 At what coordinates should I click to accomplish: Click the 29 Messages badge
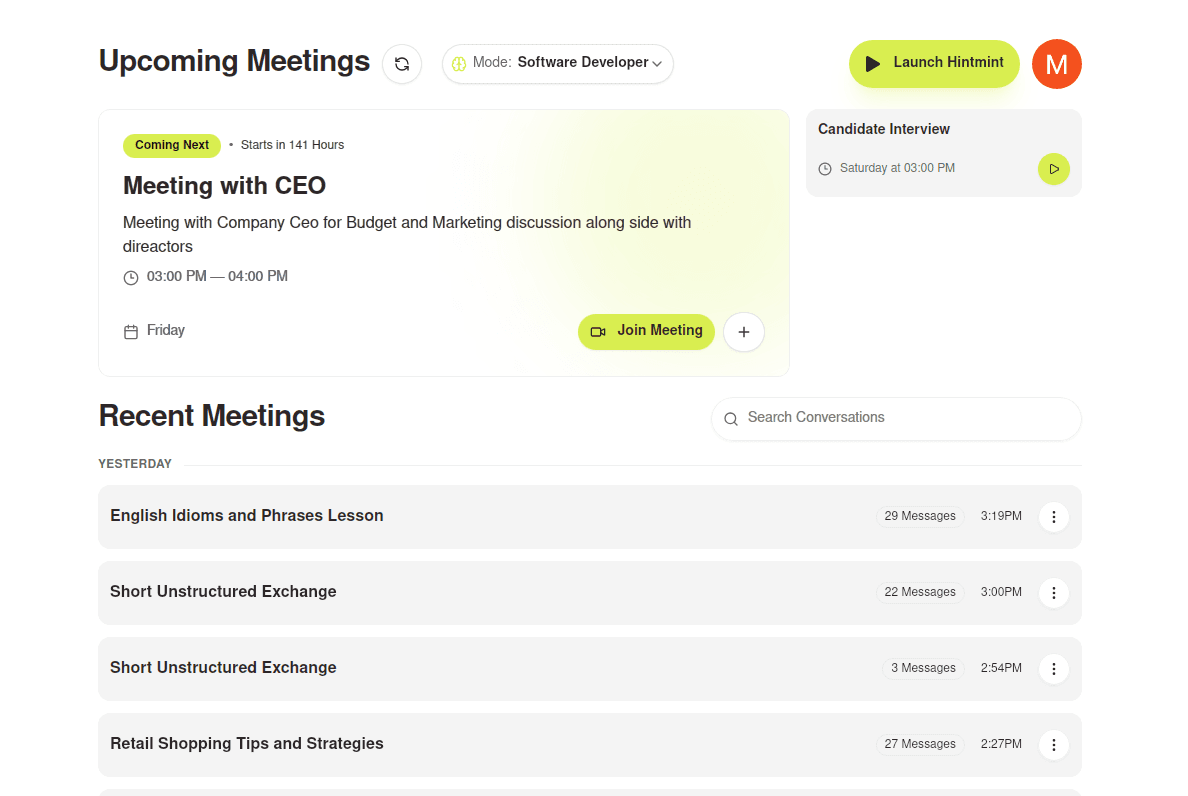pyautogui.click(x=920, y=517)
